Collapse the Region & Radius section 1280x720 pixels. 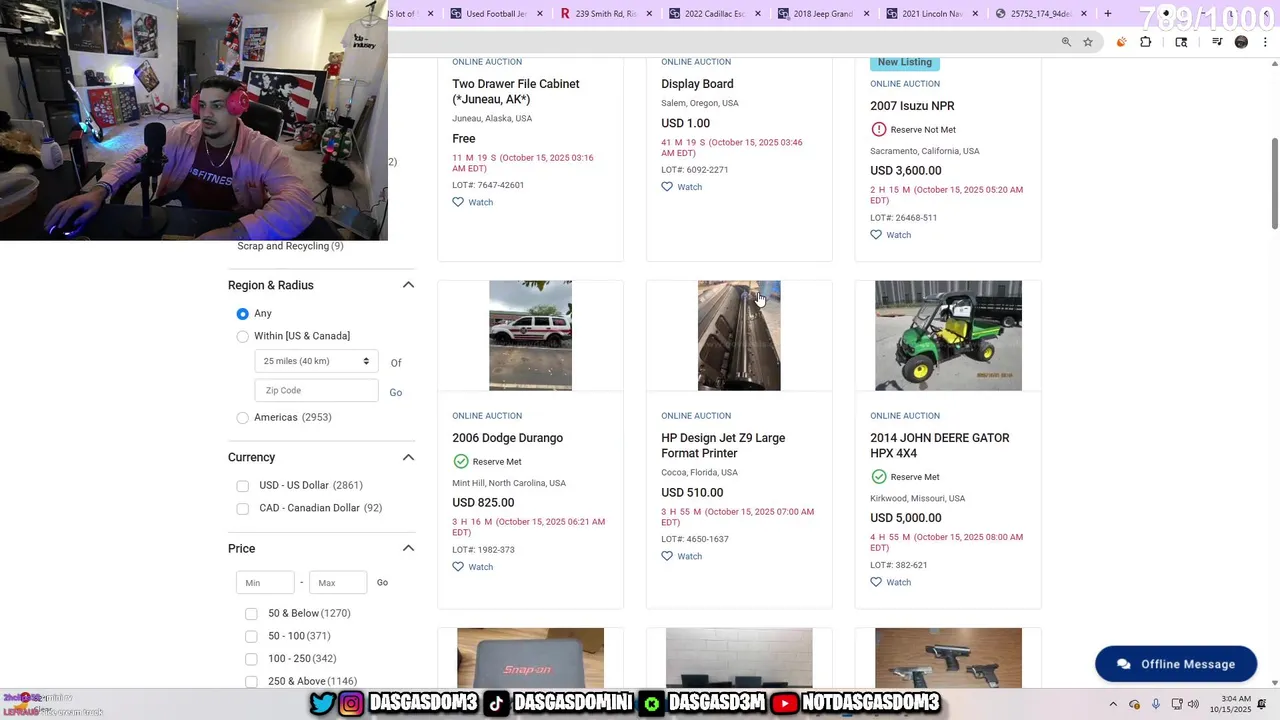click(x=408, y=285)
